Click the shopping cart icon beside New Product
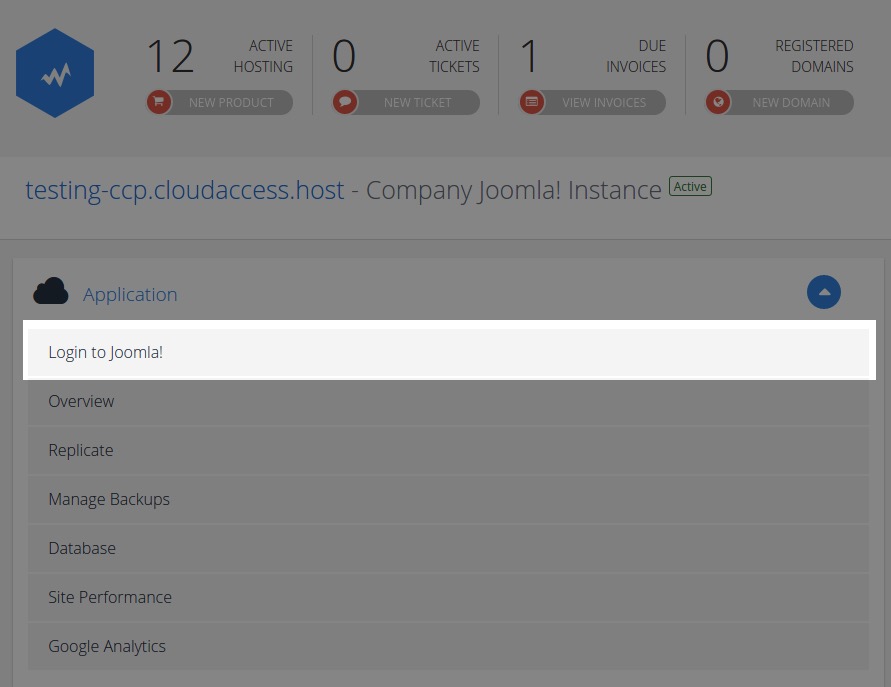The width and height of the screenshot is (891, 687). coord(159,102)
